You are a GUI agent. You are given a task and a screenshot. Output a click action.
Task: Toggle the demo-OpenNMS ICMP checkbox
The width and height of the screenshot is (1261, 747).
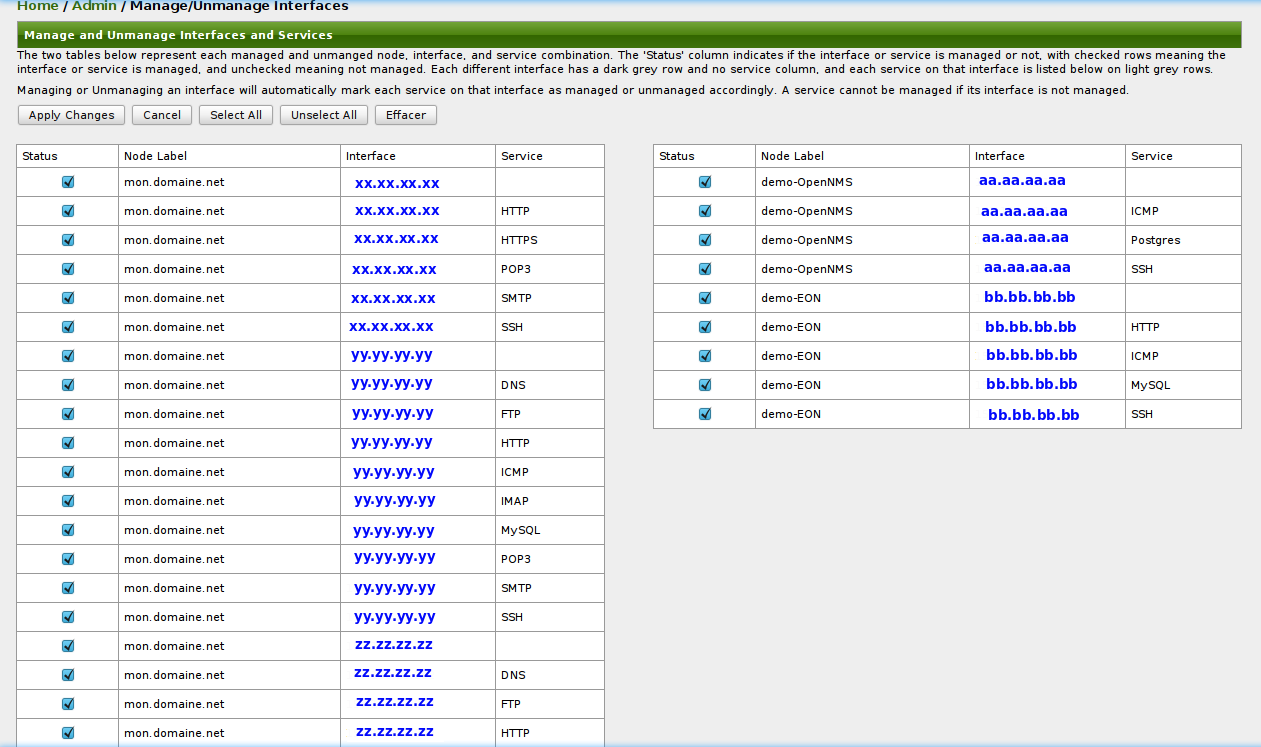click(705, 211)
